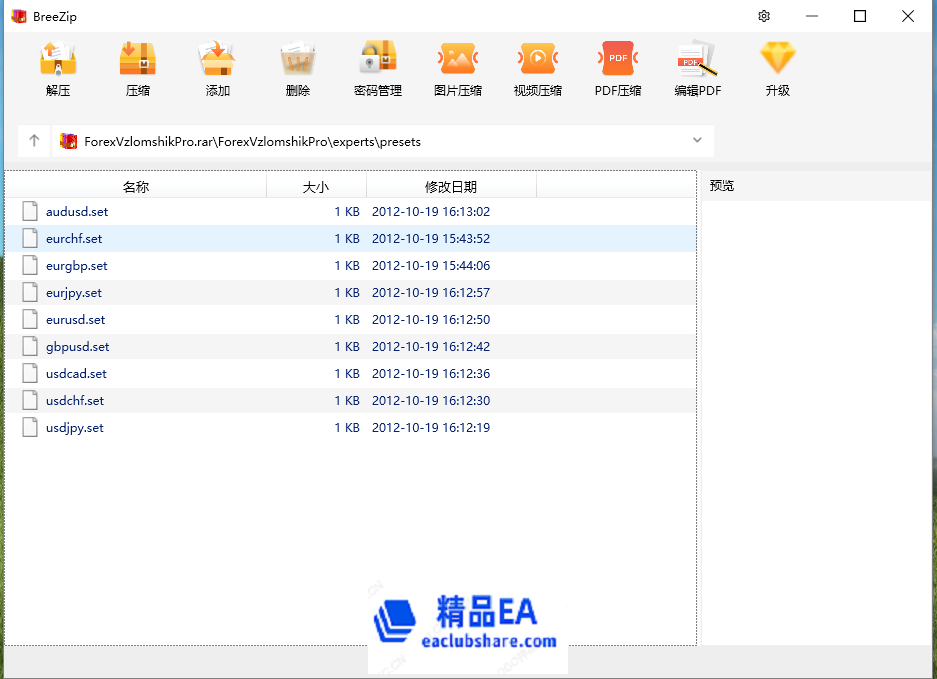
Task: Click the 图片压缩 image compression icon
Action: point(457,68)
